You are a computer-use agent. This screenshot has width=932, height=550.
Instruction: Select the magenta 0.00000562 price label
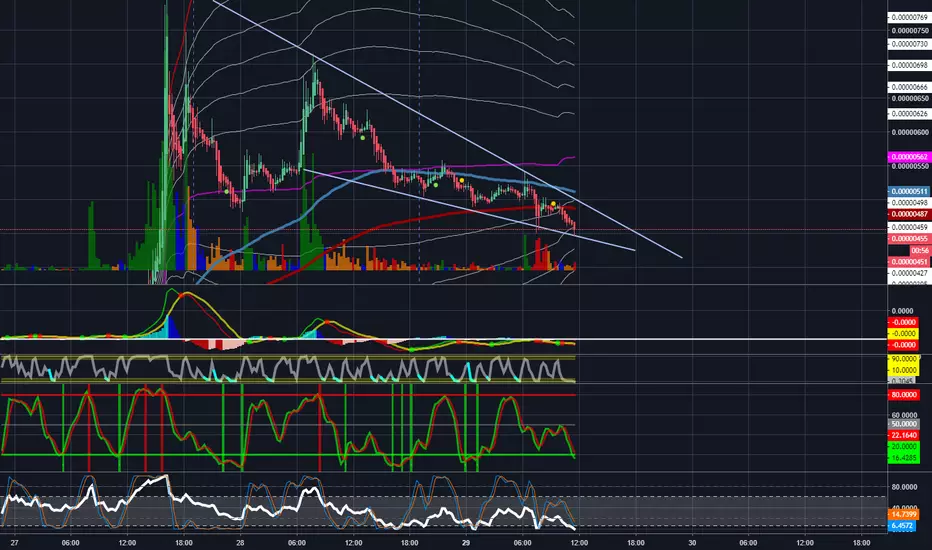tap(908, 157)
